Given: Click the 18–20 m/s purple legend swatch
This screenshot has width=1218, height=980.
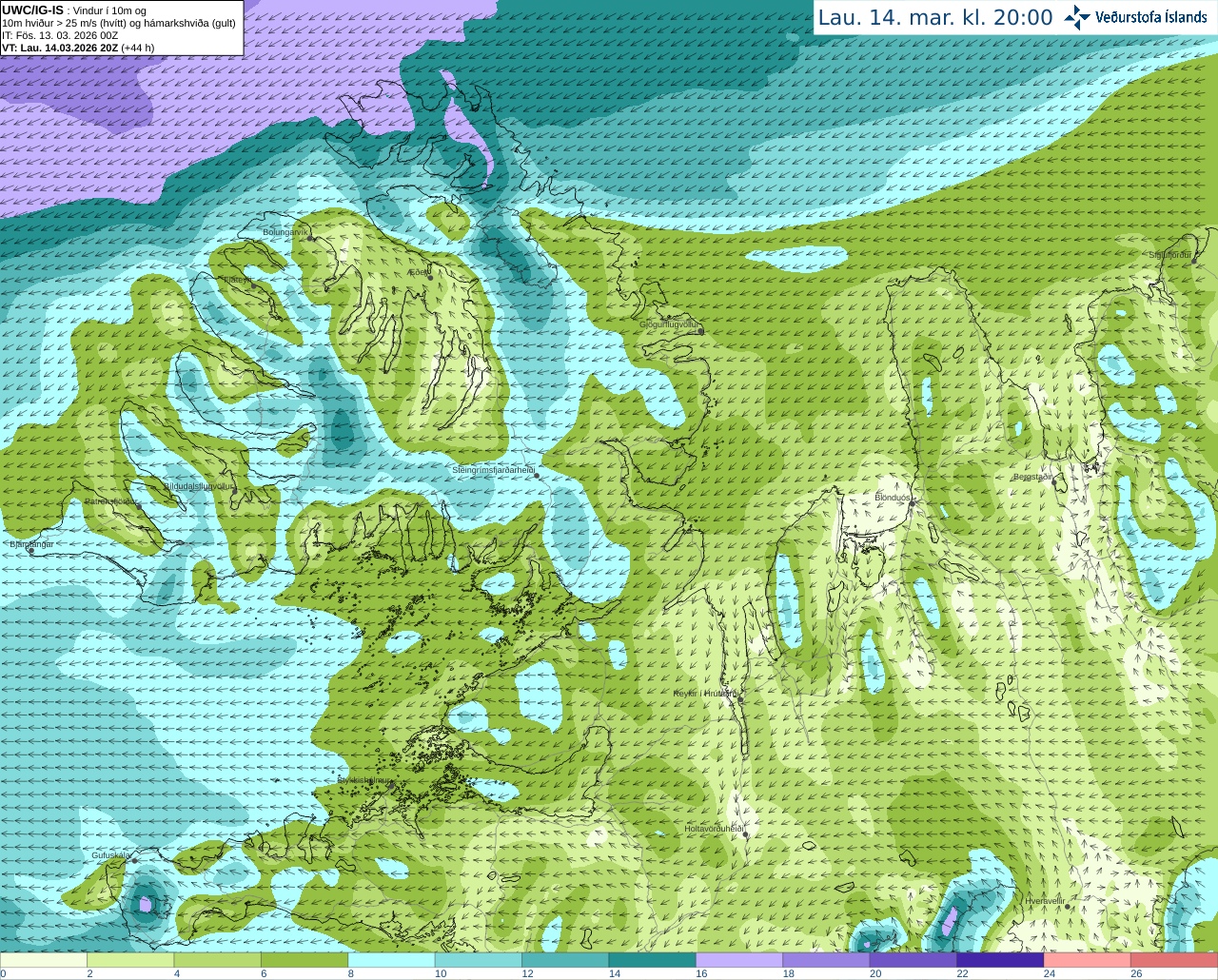Looking at the screenshot, I should pos(827,960).
